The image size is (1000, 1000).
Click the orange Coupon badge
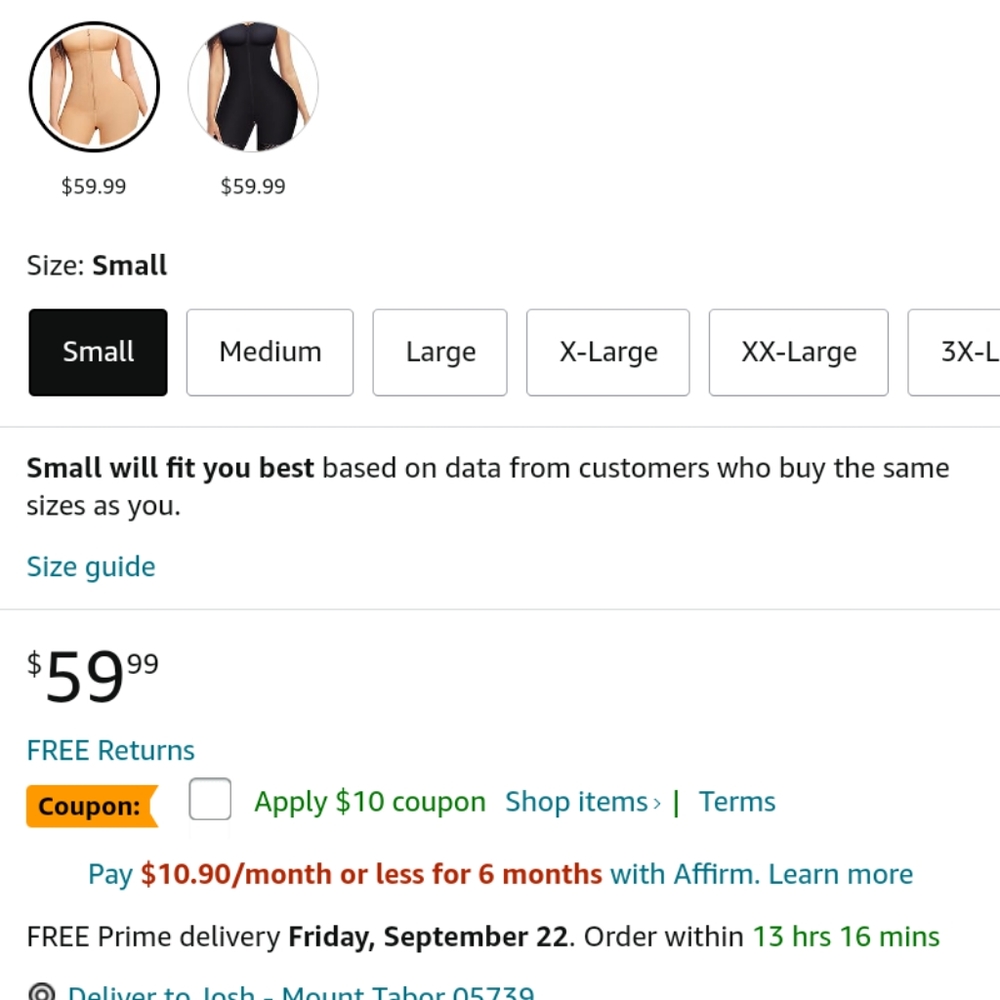92,806
